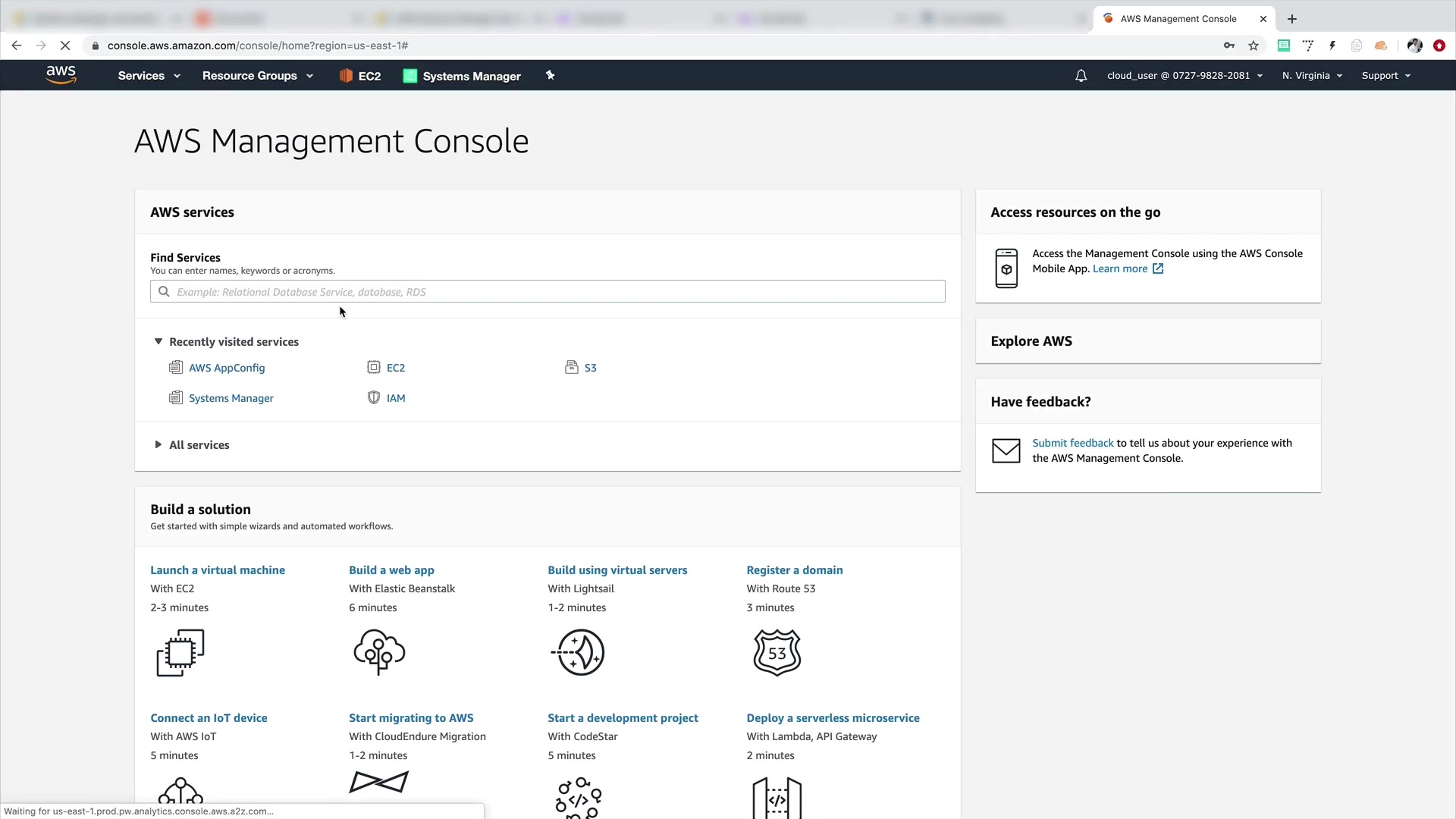Expand the All services section
1456x819 pixels.
[x=158, y=445]
